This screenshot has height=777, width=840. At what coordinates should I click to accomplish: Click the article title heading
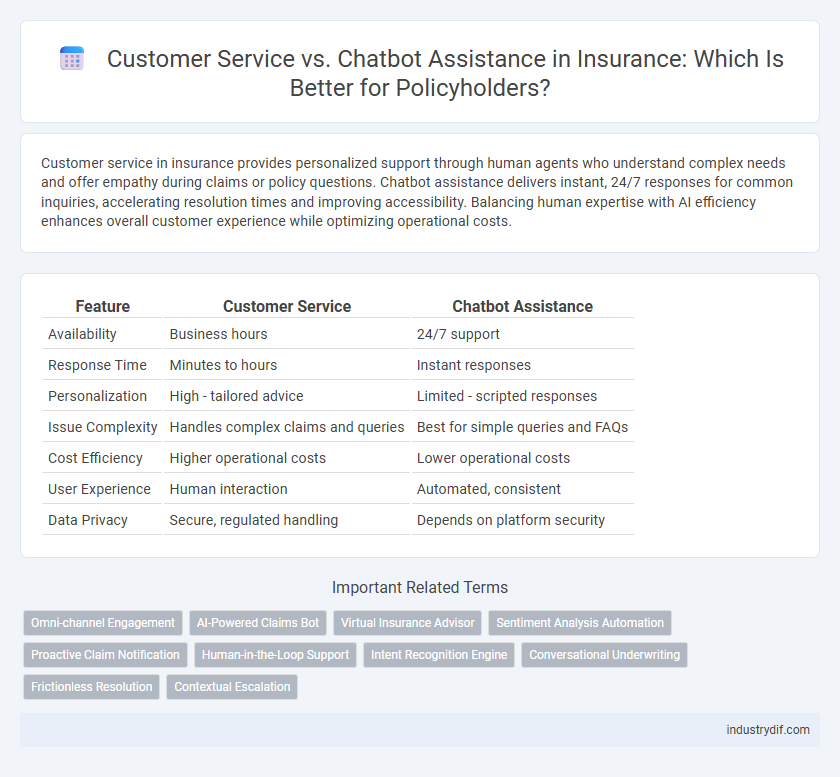click(x=445, y=73)
